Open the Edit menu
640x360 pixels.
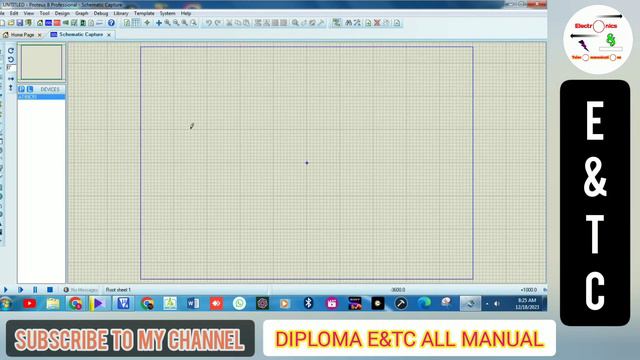pyautogui.click(x=14, y=13)
